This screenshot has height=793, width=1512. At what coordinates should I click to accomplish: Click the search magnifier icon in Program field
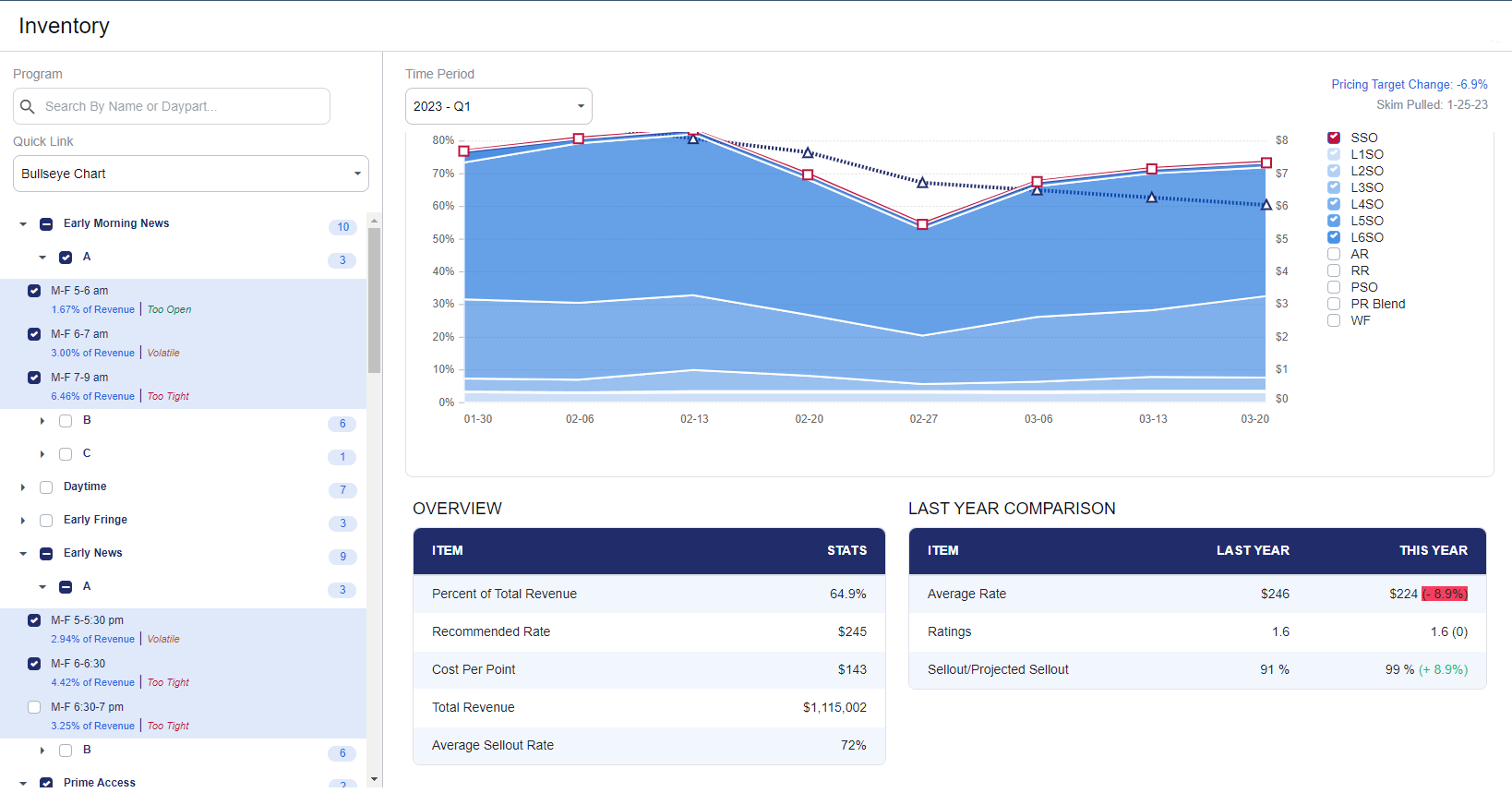28,106
